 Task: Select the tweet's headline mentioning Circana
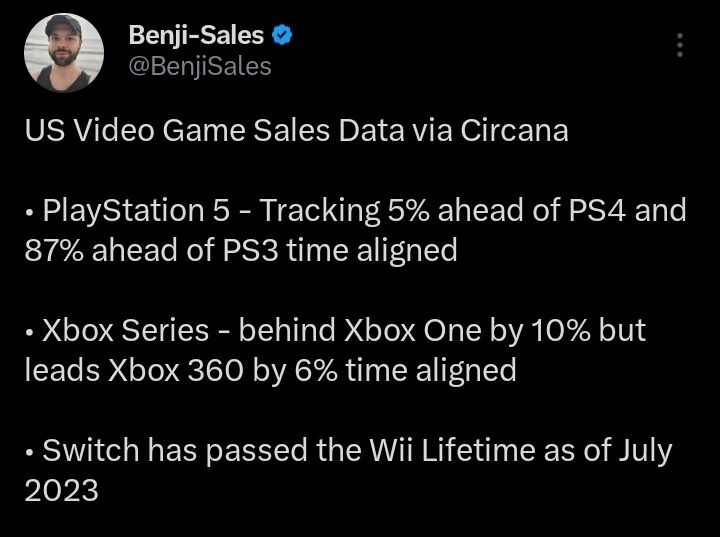pyautogui.click(x=297, y=130)
